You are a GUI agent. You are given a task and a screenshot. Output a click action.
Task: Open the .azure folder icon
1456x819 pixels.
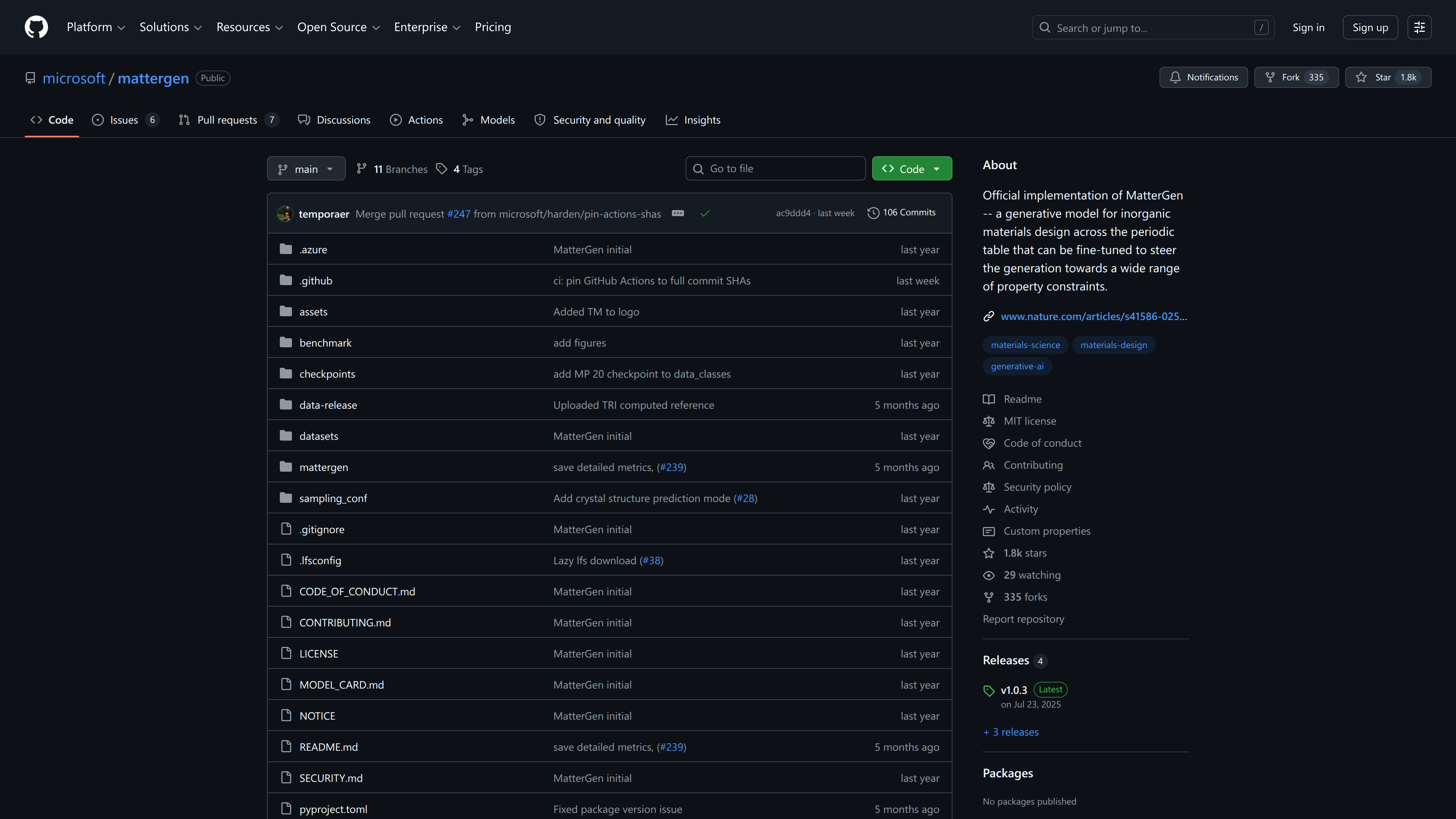pos(286,249)
